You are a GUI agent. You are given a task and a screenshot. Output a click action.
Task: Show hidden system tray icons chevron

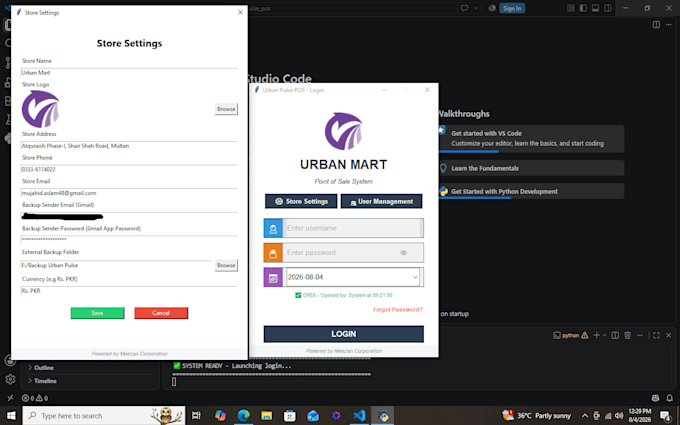[585, 415]
